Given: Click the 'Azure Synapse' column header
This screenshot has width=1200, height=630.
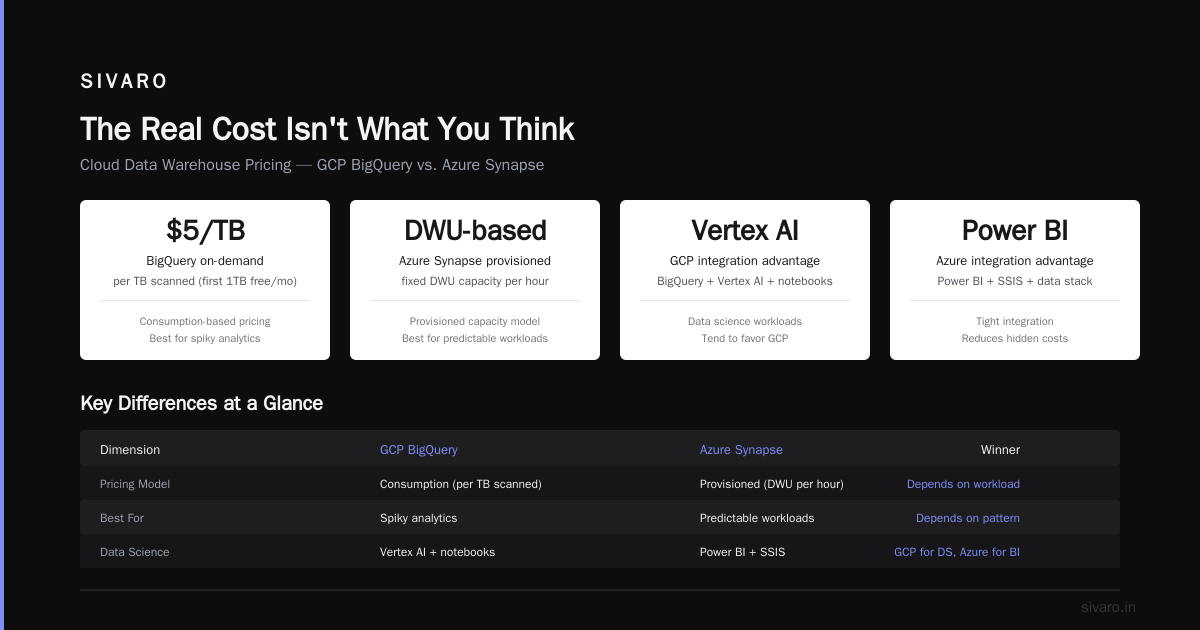Looking at the screenshot, I should [x=741, y=450].
